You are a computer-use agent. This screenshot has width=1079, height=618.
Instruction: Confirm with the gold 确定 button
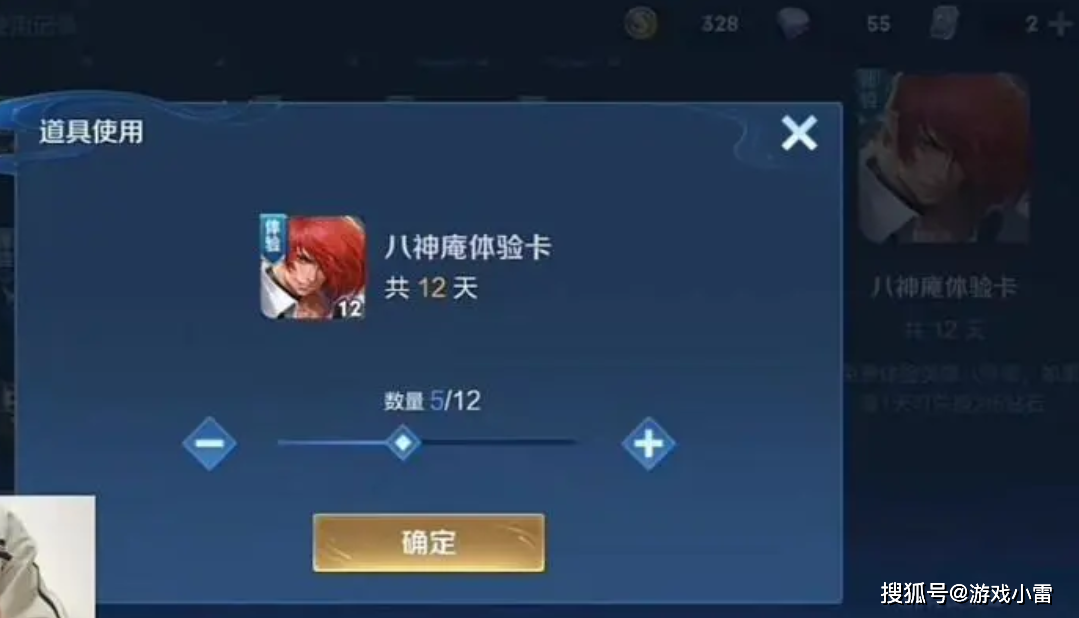(x=429, y=542)
